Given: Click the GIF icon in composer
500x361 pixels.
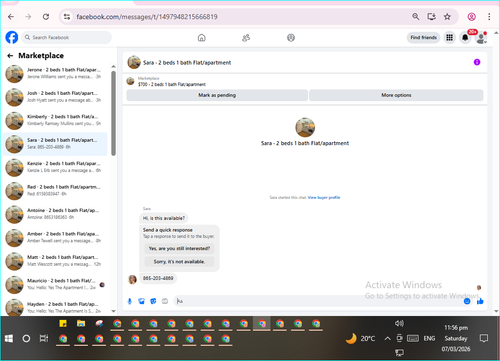Looking at the screenshot, I should point(165,301).
